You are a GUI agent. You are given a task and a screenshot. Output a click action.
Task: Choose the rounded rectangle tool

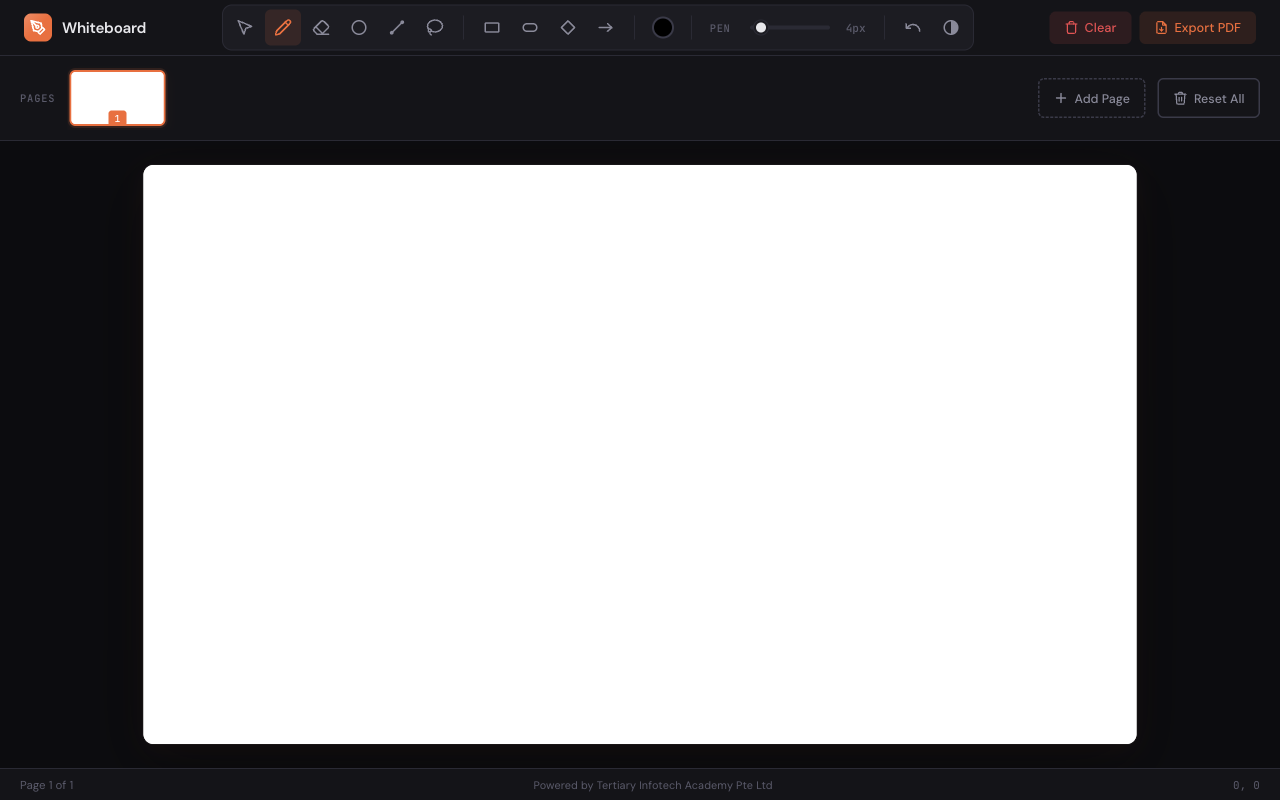pos(530,28)
